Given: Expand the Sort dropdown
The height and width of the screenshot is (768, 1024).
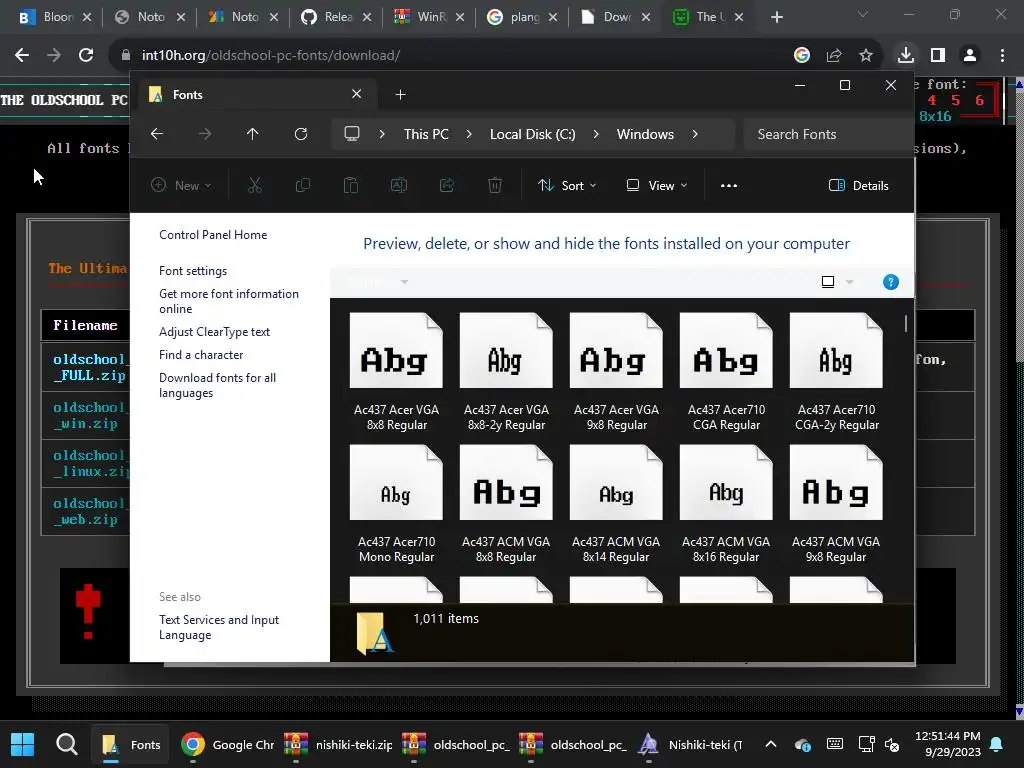Looking at the screenshot, I should (x=567, y=185).
